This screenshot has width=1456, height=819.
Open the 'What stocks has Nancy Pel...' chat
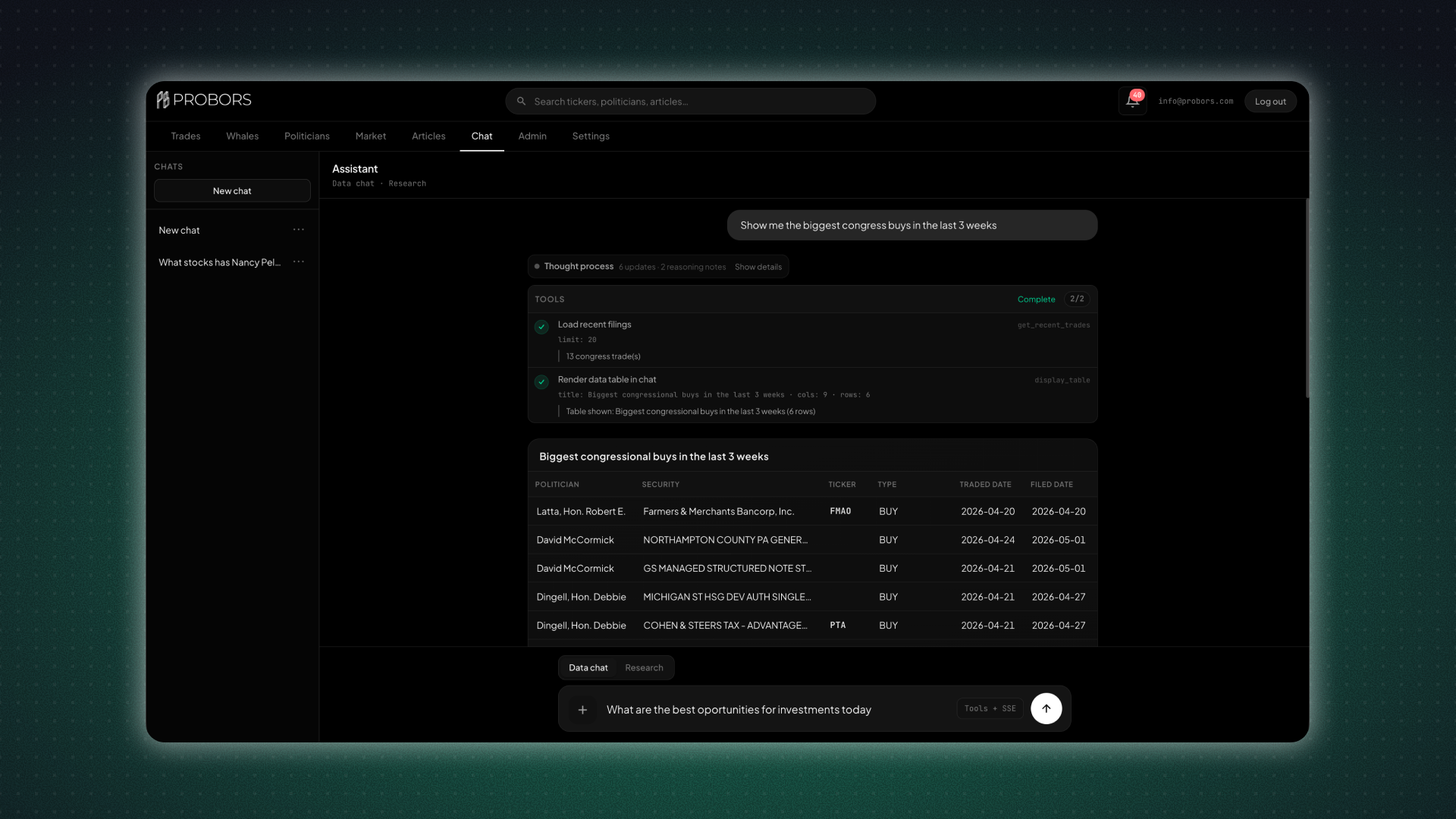pos(220,262)
